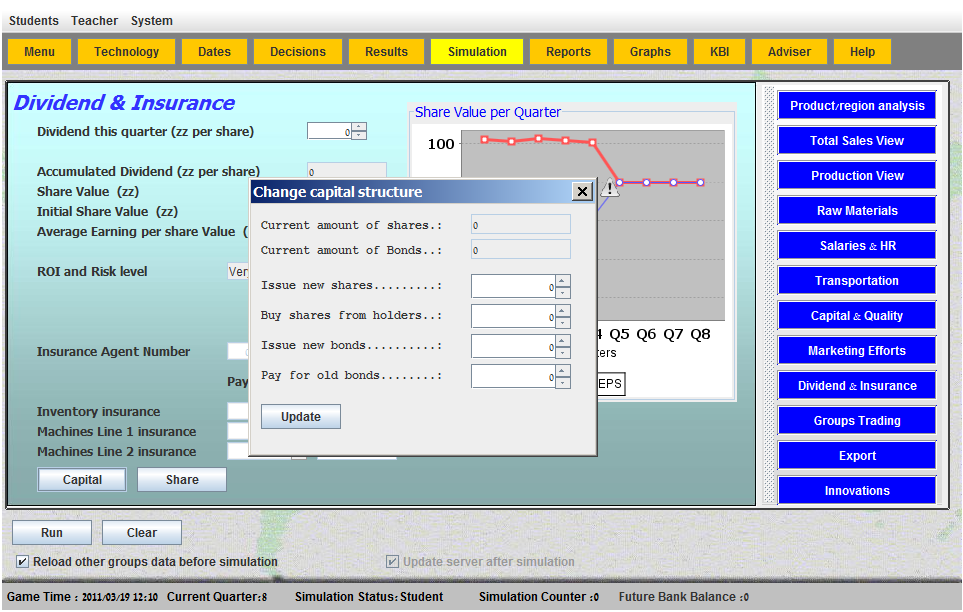The image size is (963, 612).
Task: Increase the Issue new bonds value
Action: tap(563, 341)
